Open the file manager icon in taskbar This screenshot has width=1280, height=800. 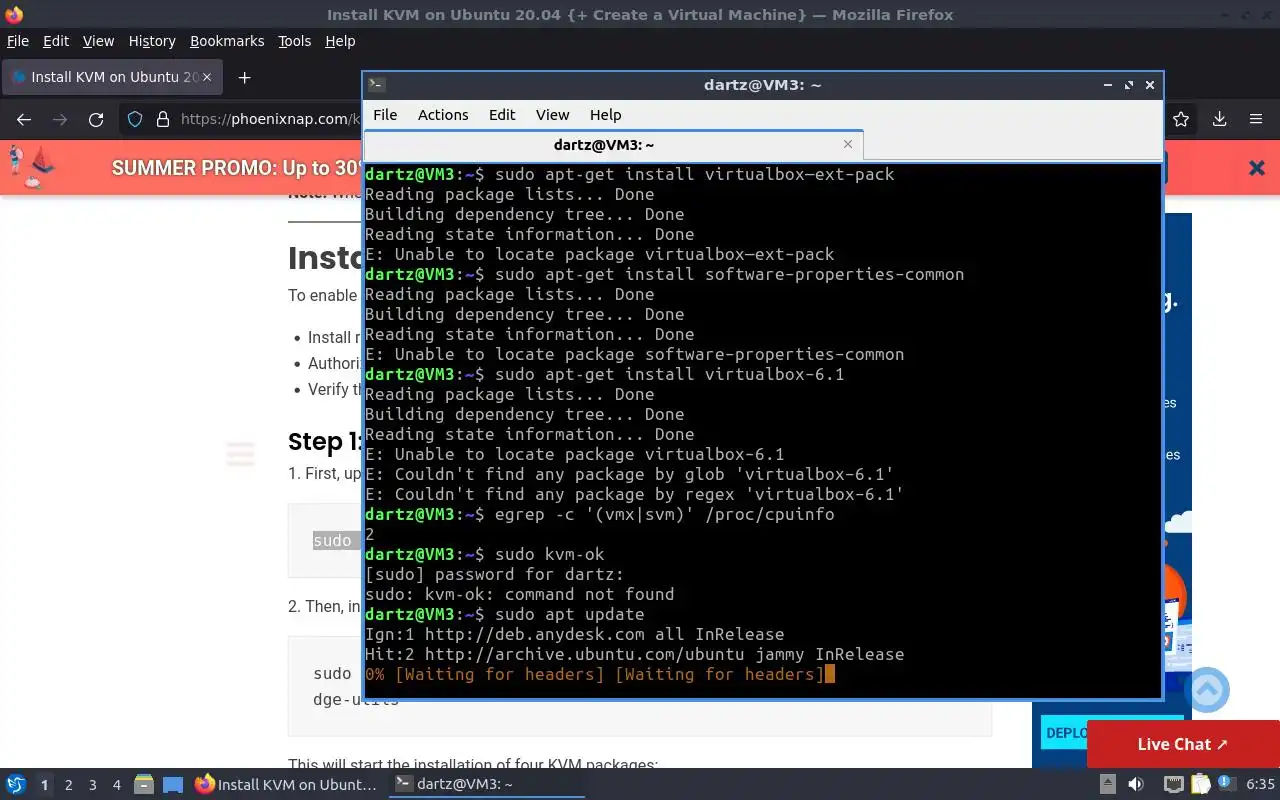(x=144, y=785)
